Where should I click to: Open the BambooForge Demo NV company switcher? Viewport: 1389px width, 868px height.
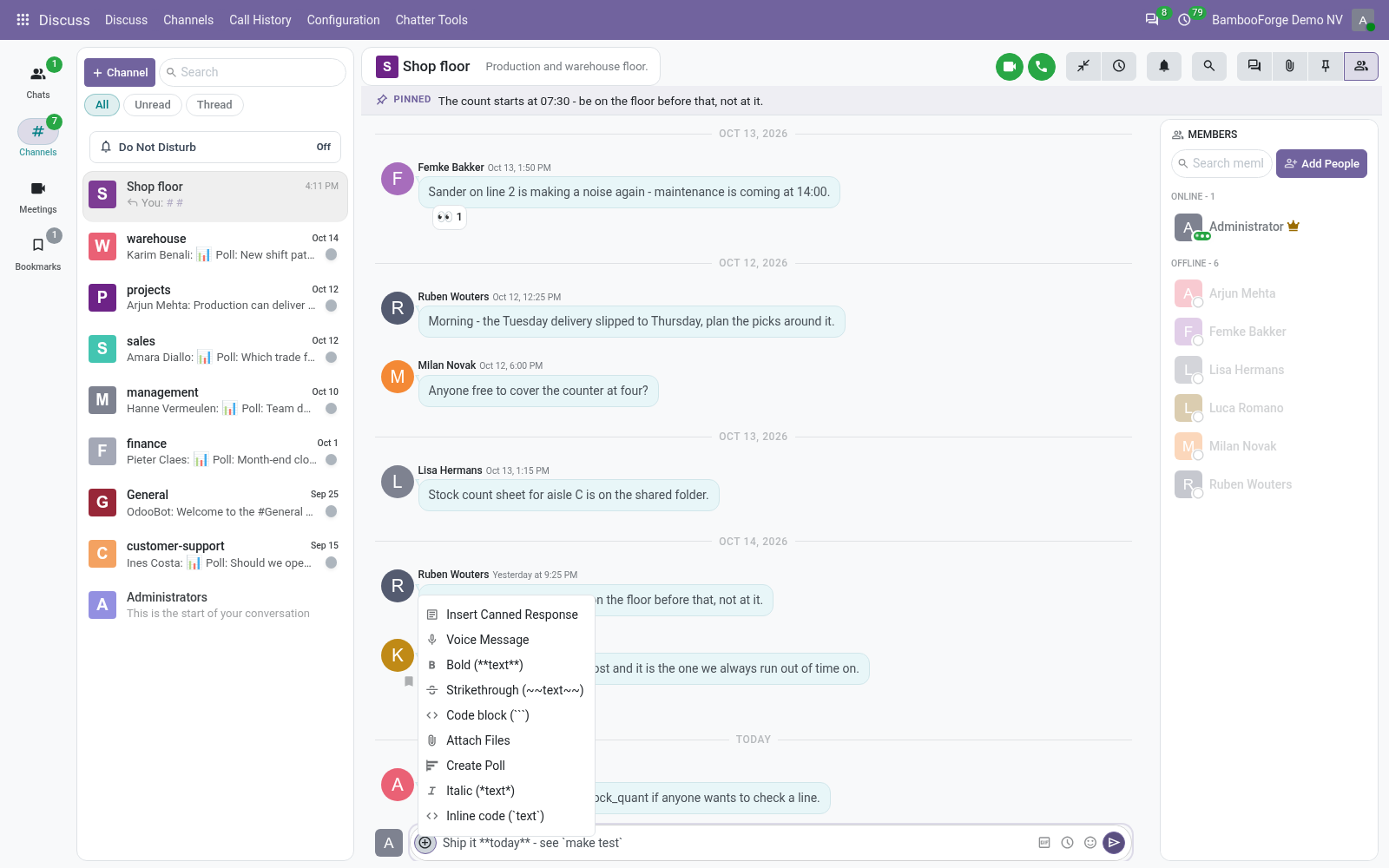click(x=1277, y=20)
